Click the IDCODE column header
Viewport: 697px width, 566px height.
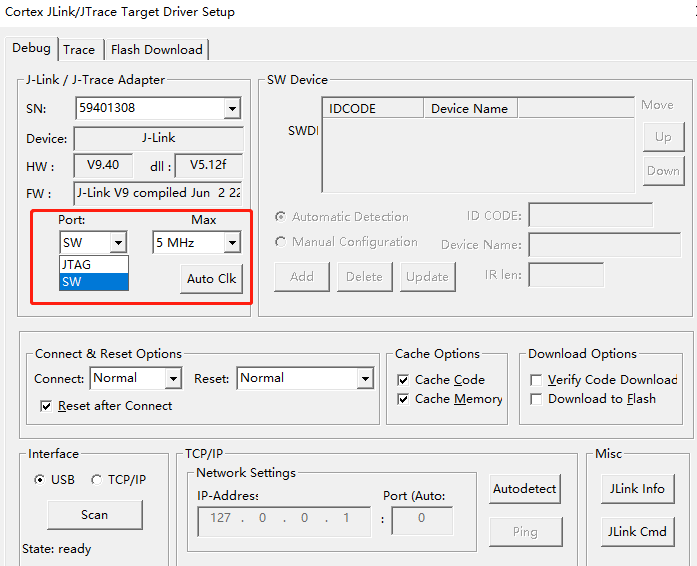(373, 108)
